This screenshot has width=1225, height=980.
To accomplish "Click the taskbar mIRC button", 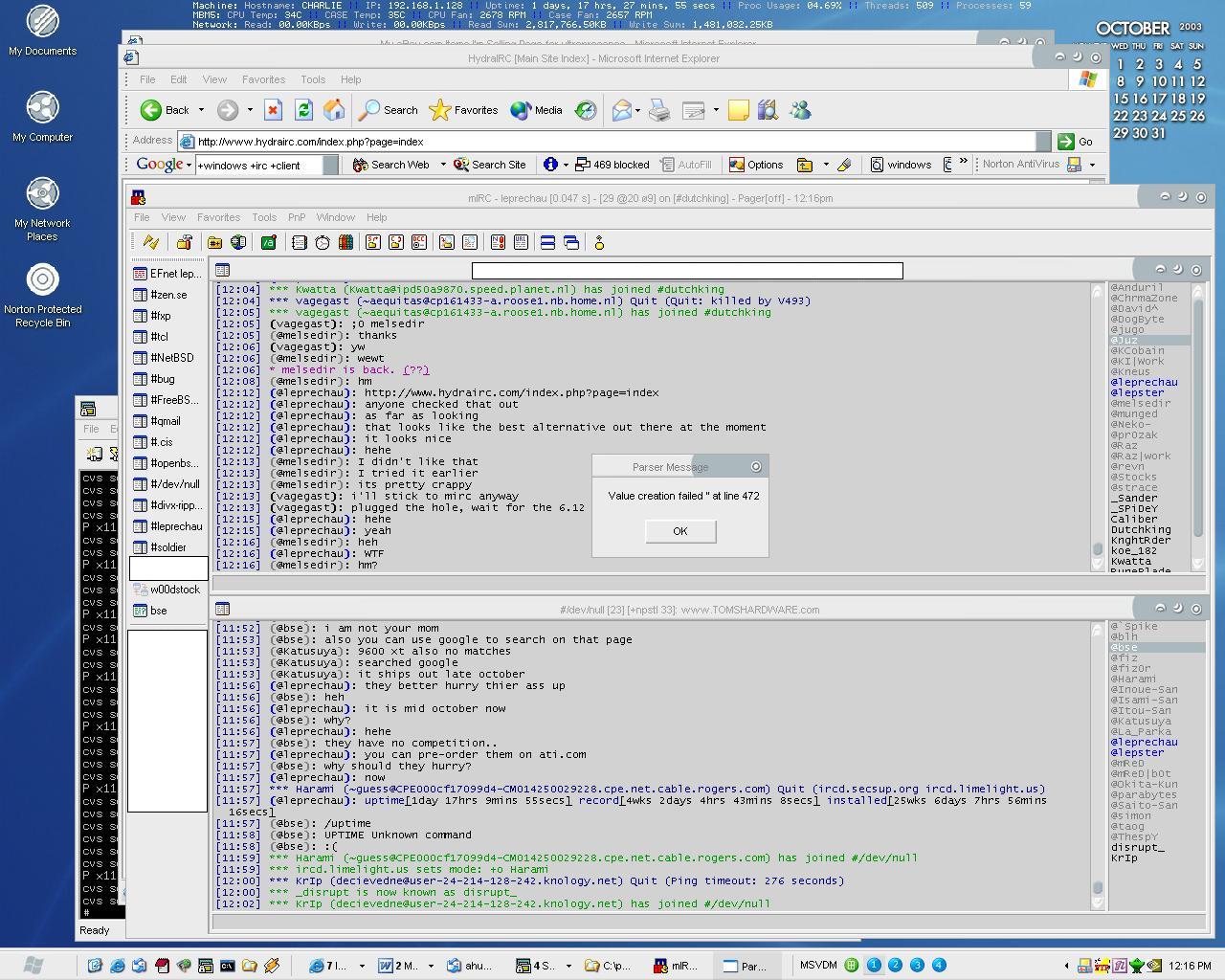I will (677, 966).
